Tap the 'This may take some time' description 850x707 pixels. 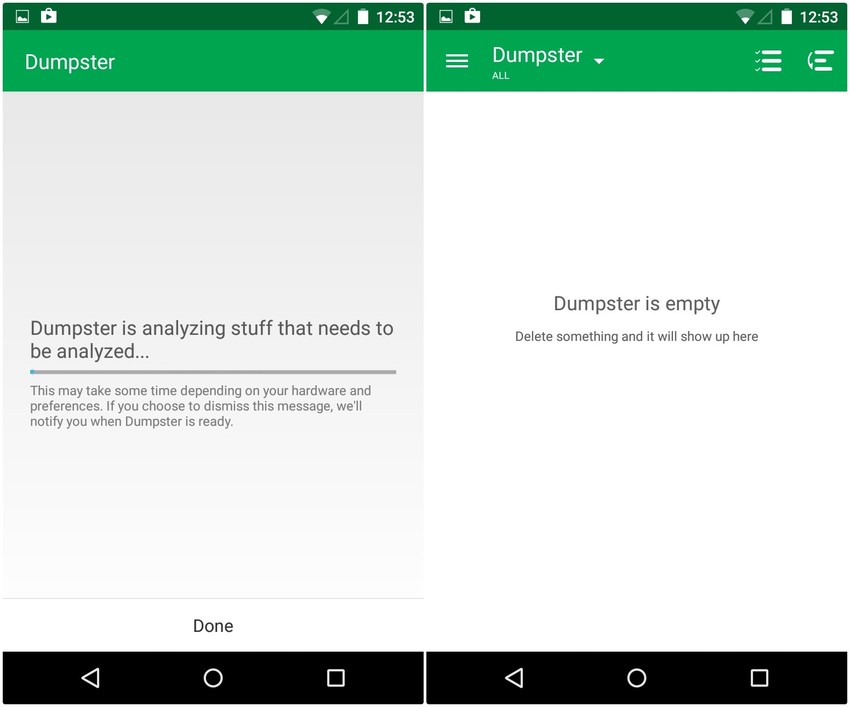[201, 406]
